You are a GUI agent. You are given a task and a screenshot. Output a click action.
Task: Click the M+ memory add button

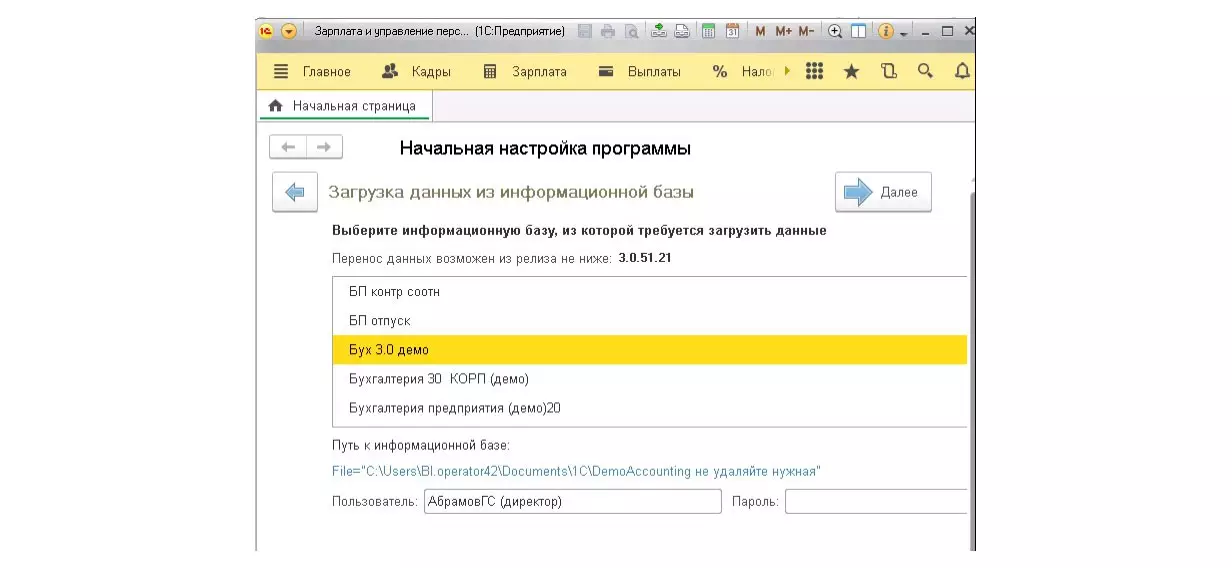pos(782,31)
